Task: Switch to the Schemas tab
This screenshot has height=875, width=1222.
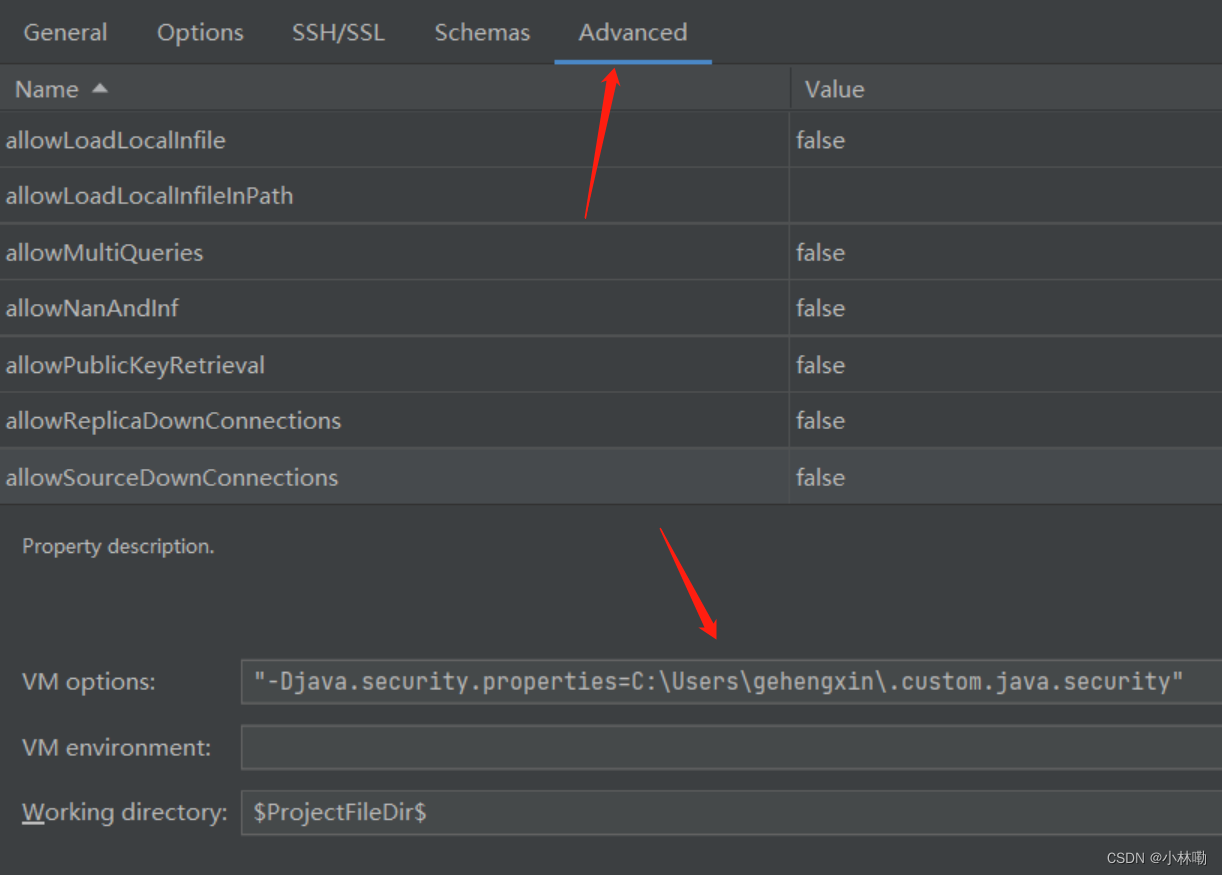Action: click(482, 32)
